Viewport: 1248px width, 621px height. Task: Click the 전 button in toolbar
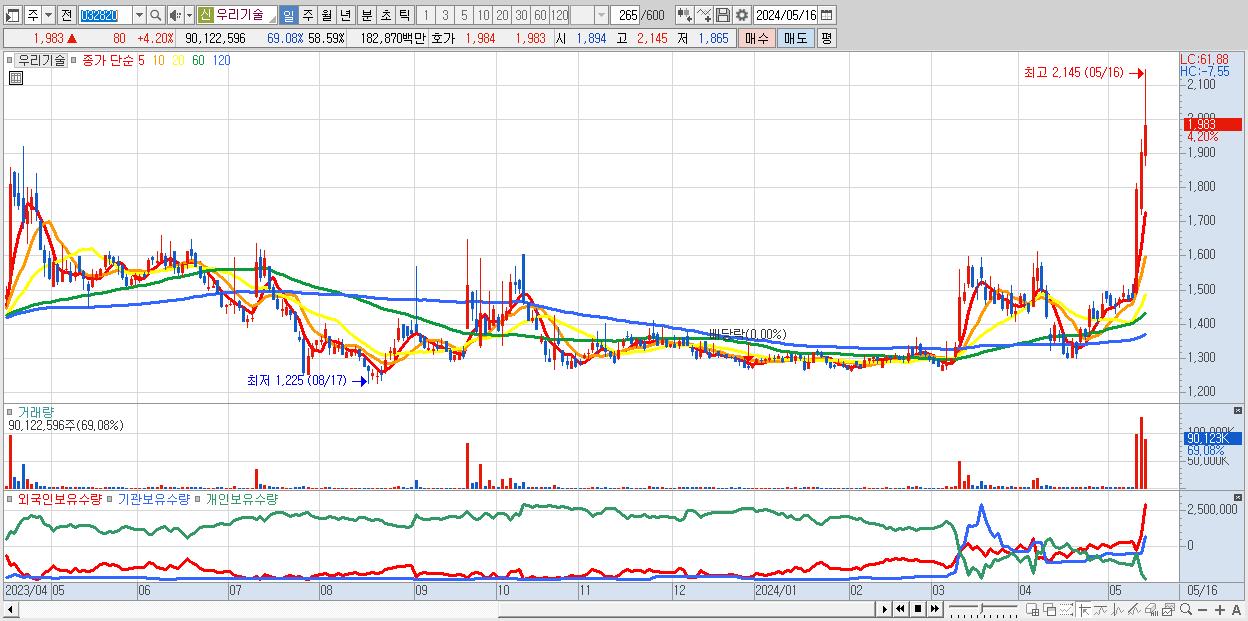(x=67, y=15)
